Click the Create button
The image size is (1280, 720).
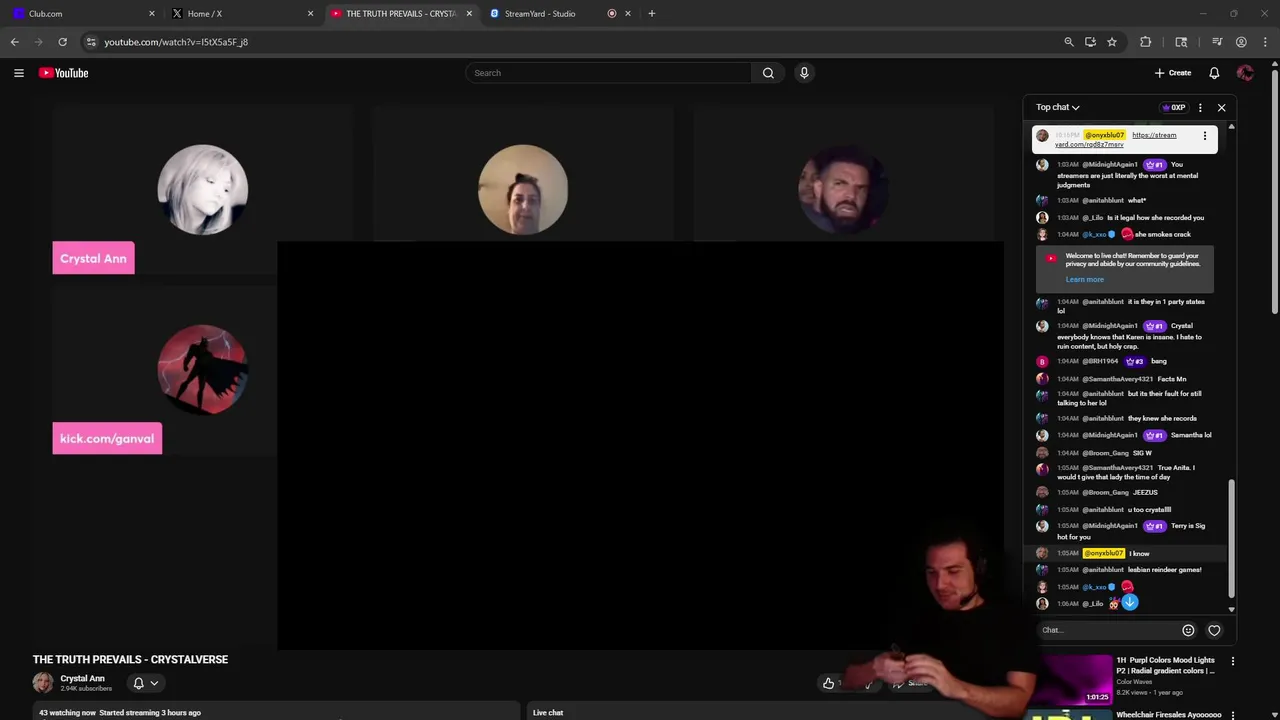[x=1173, y=73]
